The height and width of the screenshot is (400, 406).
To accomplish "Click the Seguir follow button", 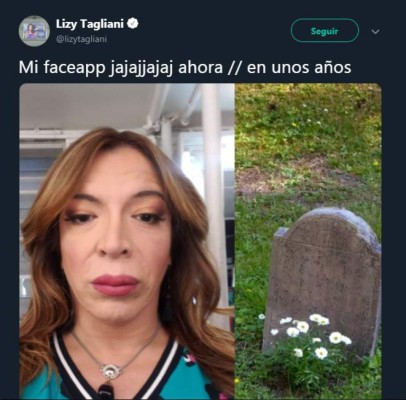I will (x=325, y=31).
